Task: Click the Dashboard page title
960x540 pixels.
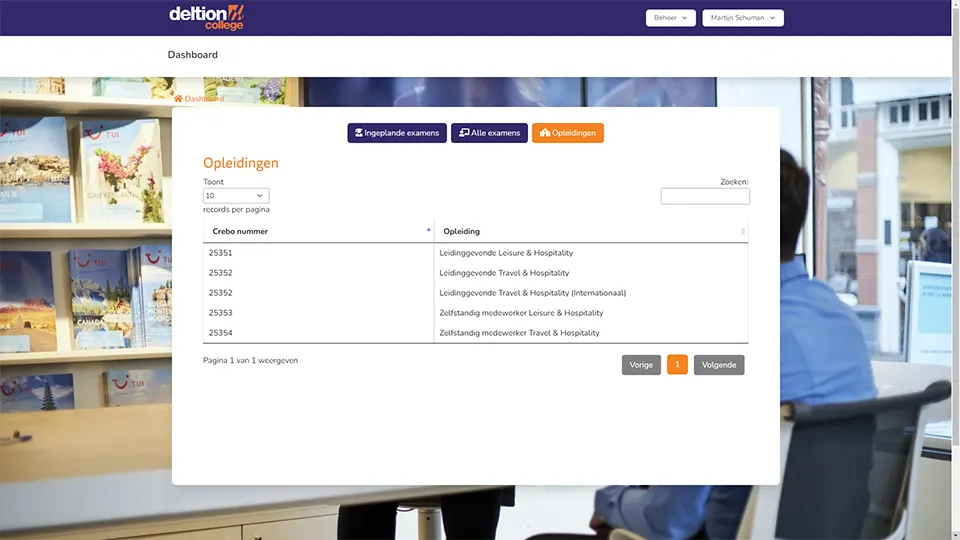Action: [193, 54]
